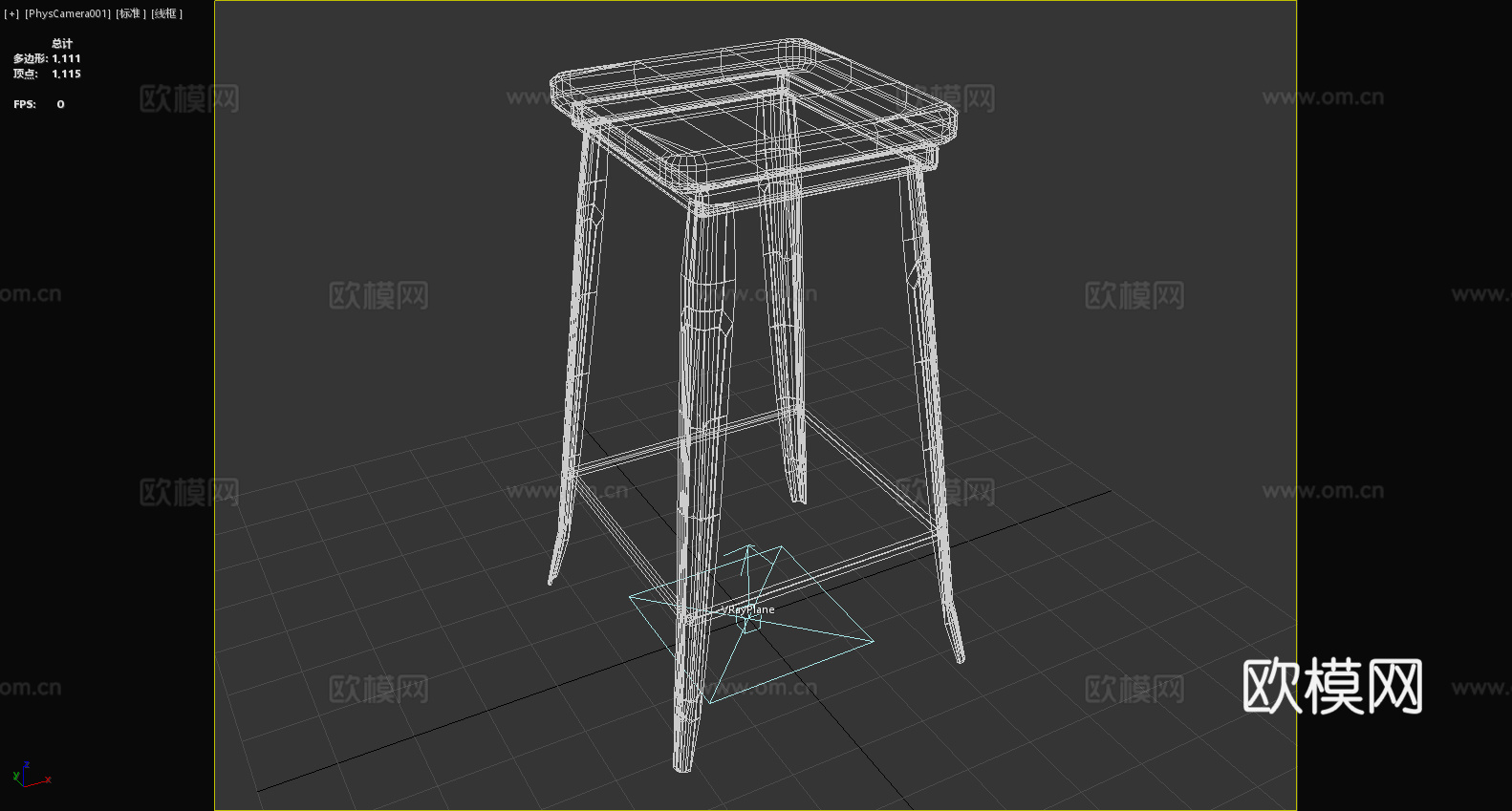Click the 多边形 1,111 polygon count statistic
1512x811 pixels.
[47, 58]
